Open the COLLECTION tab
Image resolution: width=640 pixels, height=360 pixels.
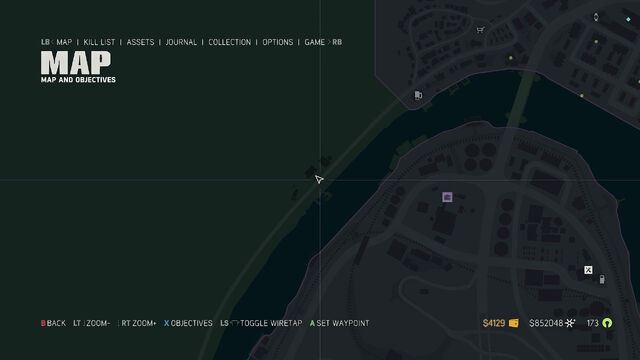[x=230, y=42]
